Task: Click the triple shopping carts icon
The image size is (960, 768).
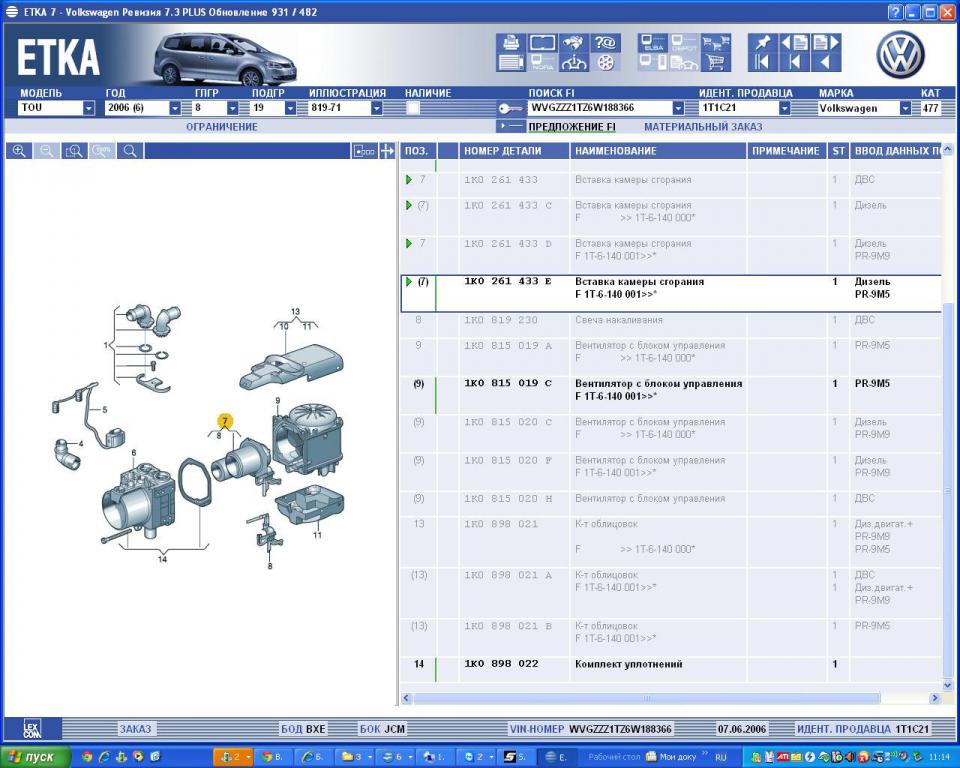Action: pos(715,42)
